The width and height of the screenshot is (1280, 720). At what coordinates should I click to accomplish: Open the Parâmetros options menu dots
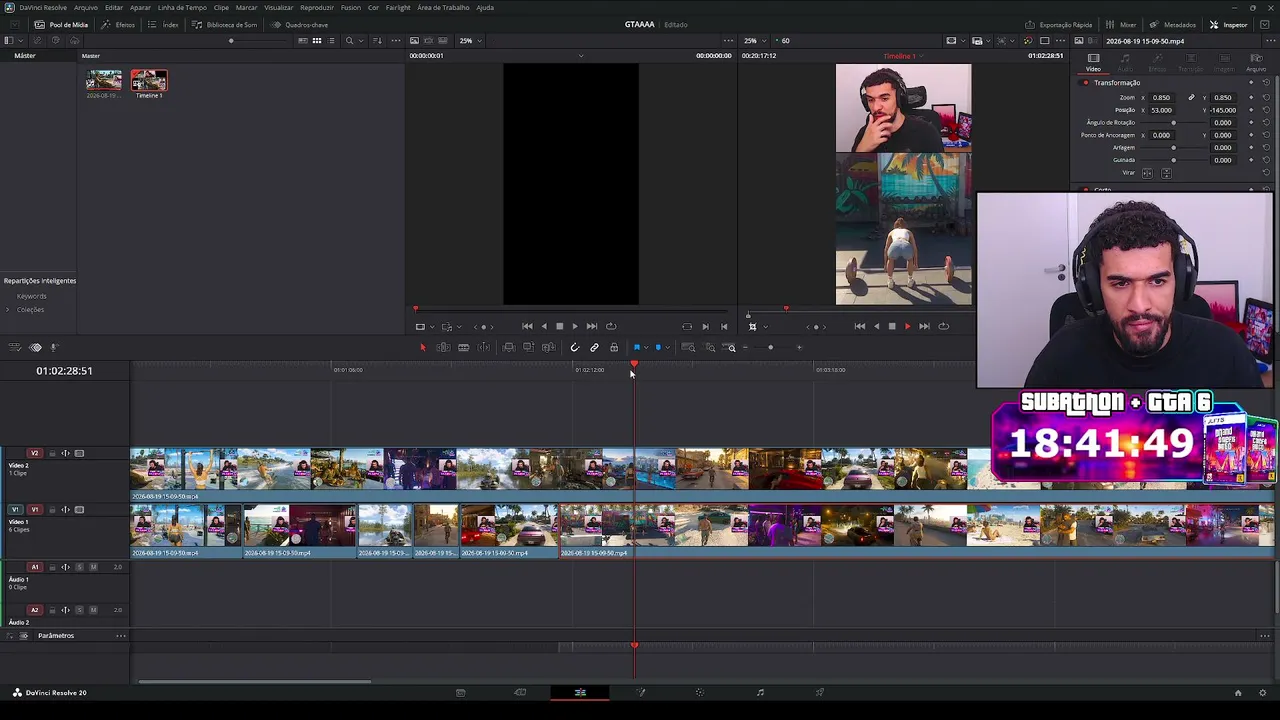pyautogui.click(x=121, y=636)
